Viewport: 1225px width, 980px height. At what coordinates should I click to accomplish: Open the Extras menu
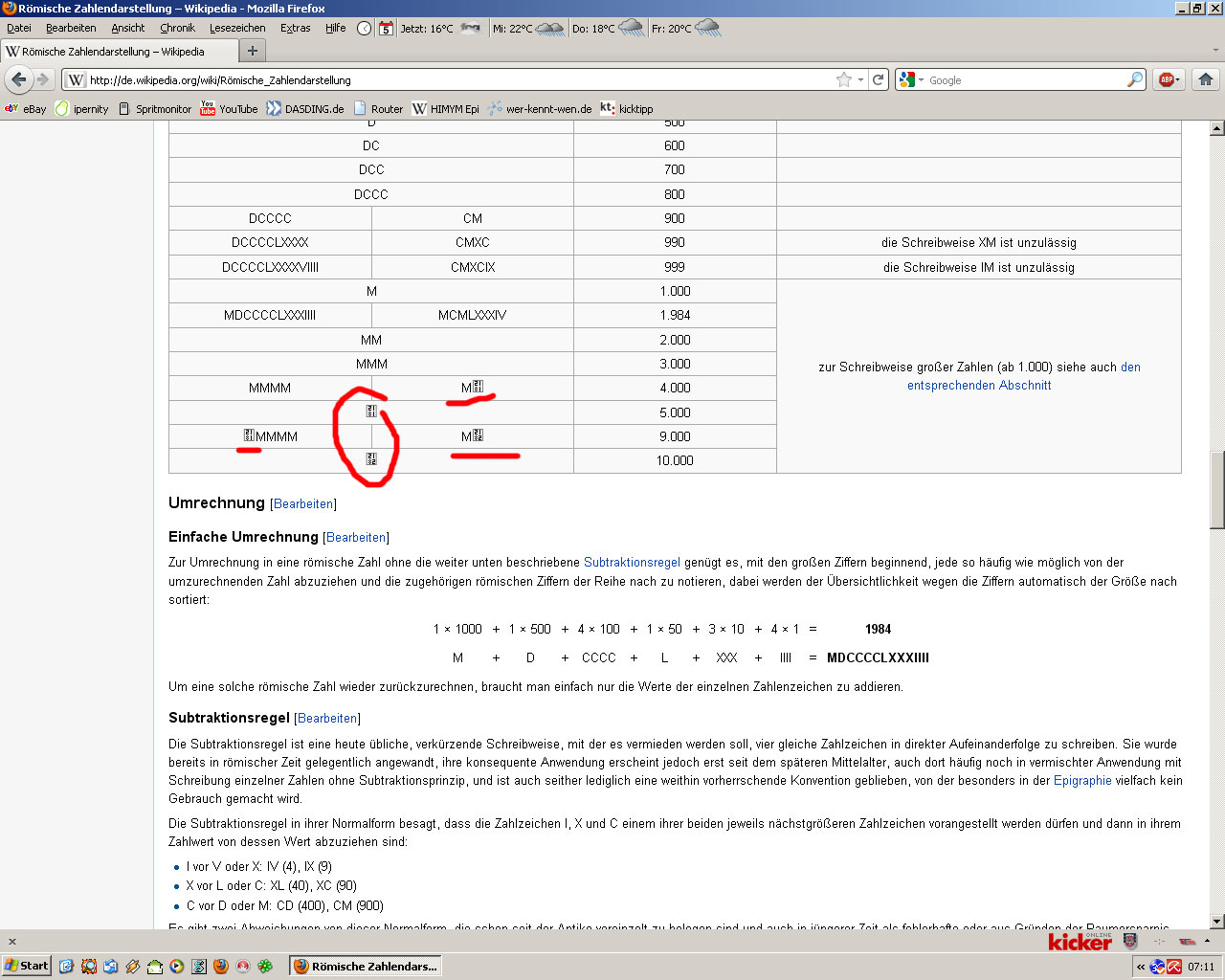pos(296,28)
